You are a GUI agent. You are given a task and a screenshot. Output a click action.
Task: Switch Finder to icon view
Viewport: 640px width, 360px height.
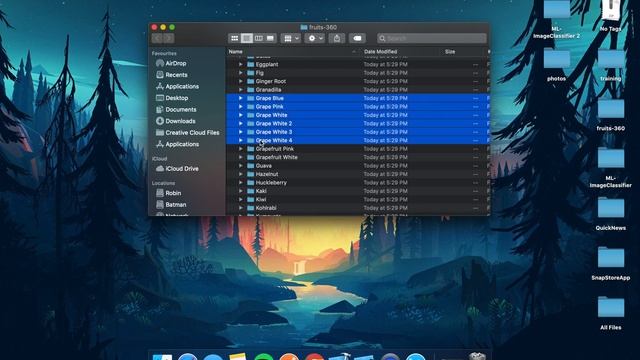(234, 38)
